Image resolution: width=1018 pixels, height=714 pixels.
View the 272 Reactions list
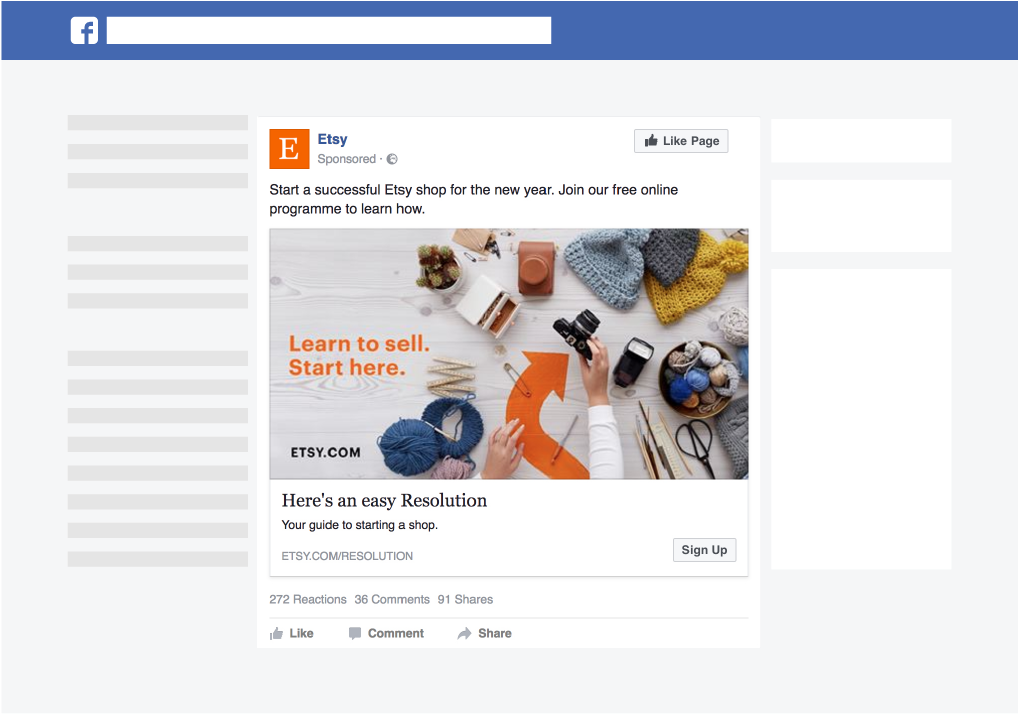(308, 600)
